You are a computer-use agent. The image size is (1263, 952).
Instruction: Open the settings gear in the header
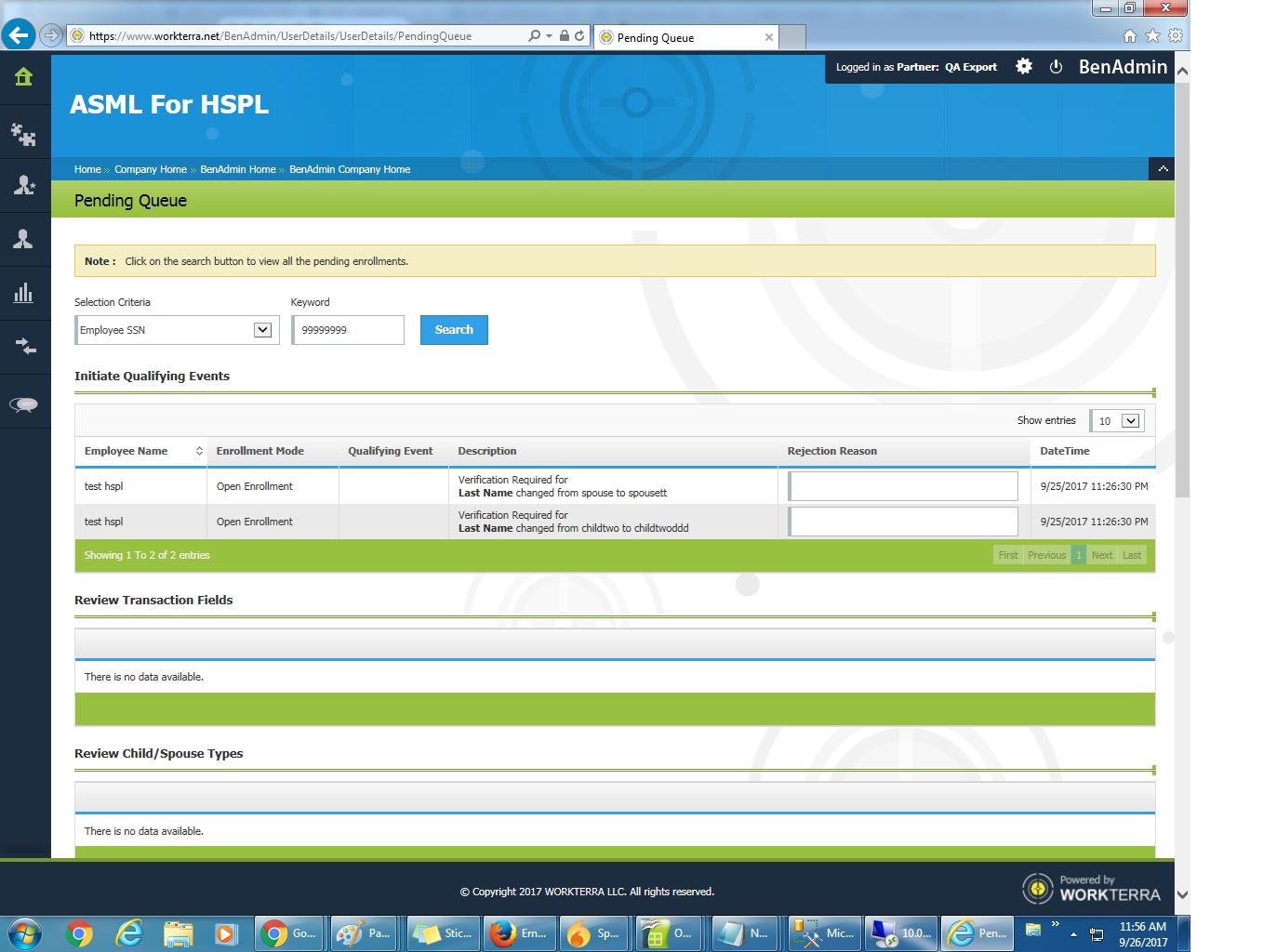pos(1024,67)
